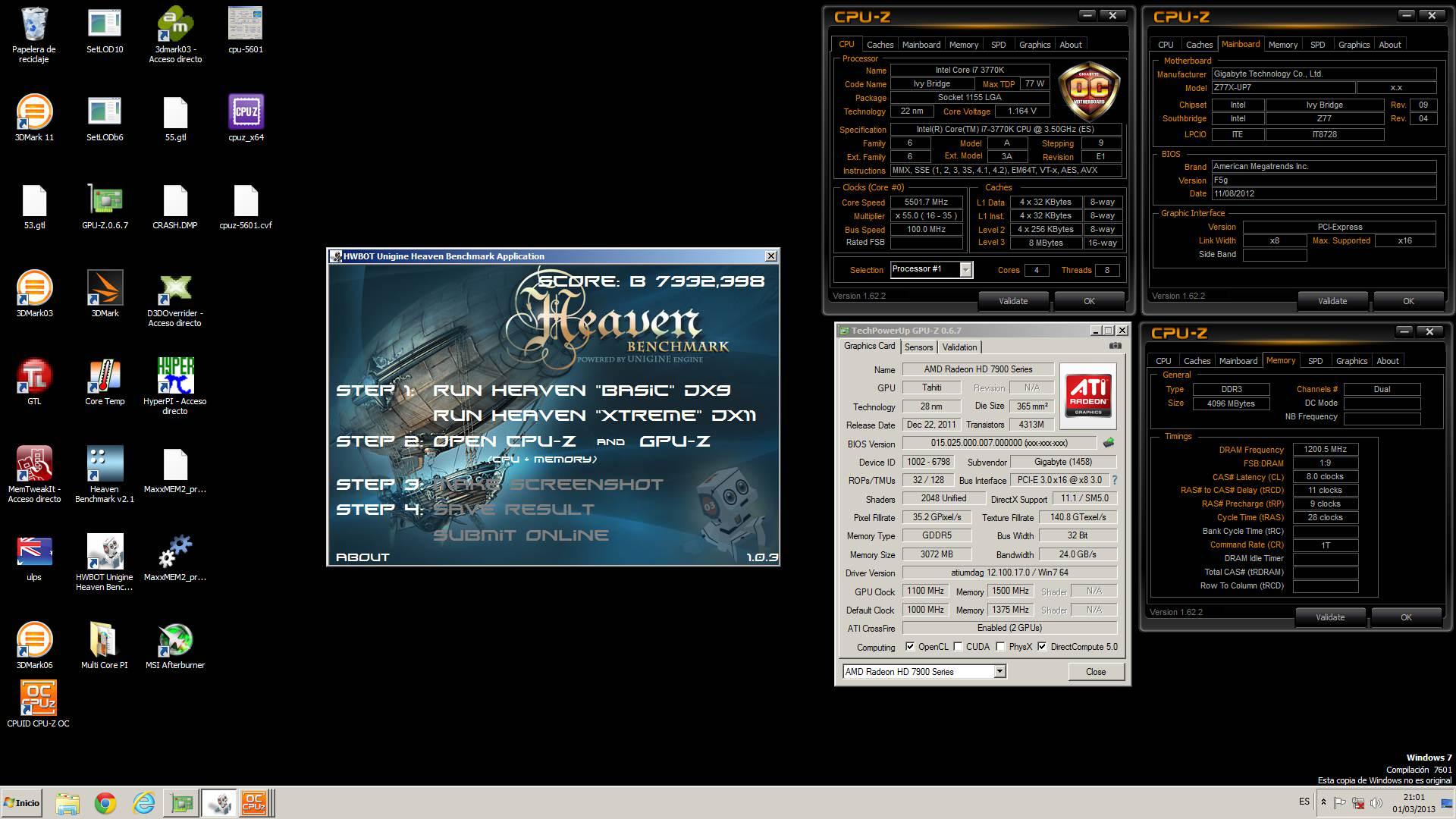
Task: Click the ES language indicator in taskbar
Action: pyautogui.click(x=1304, y=802)
